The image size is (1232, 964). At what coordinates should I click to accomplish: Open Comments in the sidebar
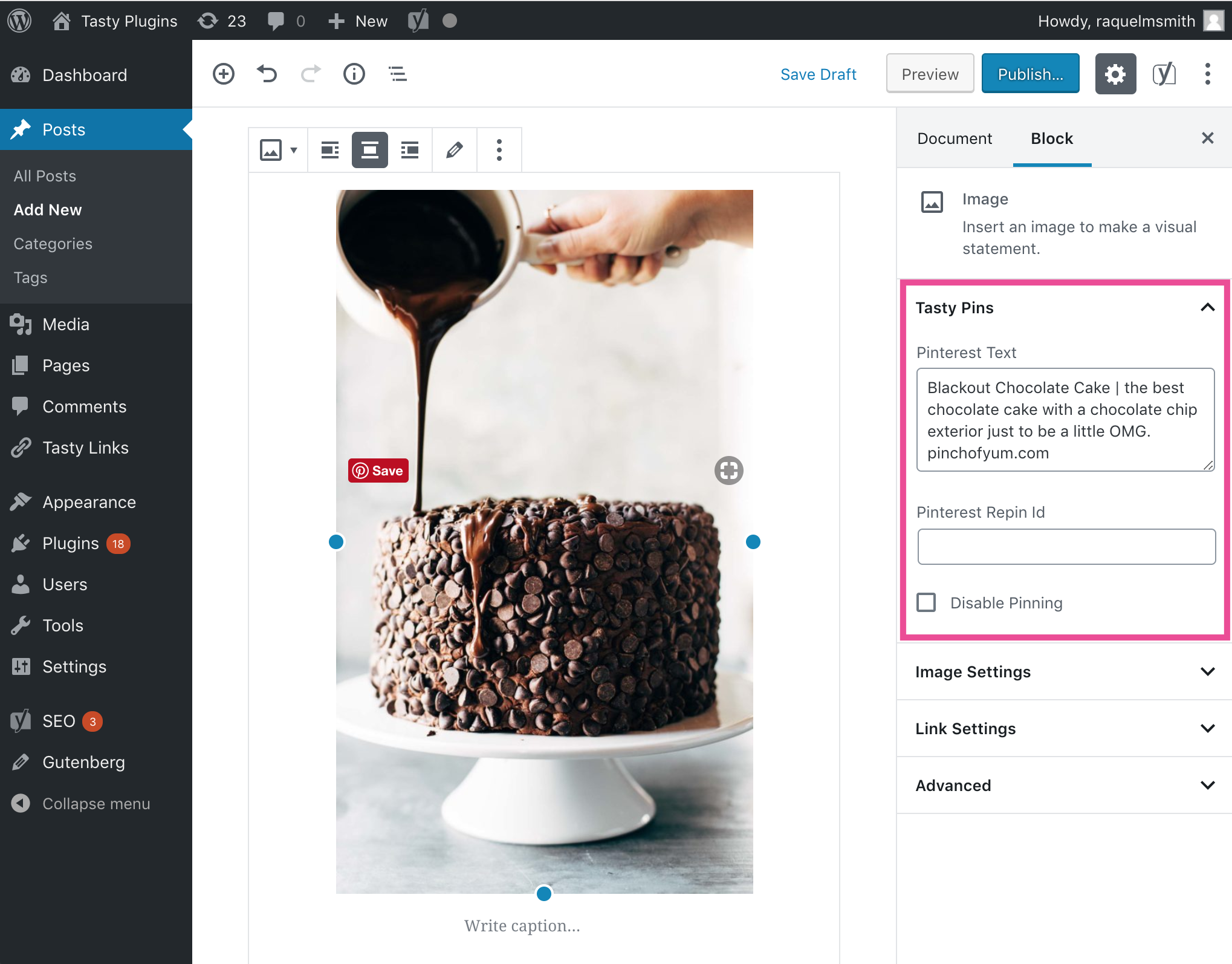96,406
